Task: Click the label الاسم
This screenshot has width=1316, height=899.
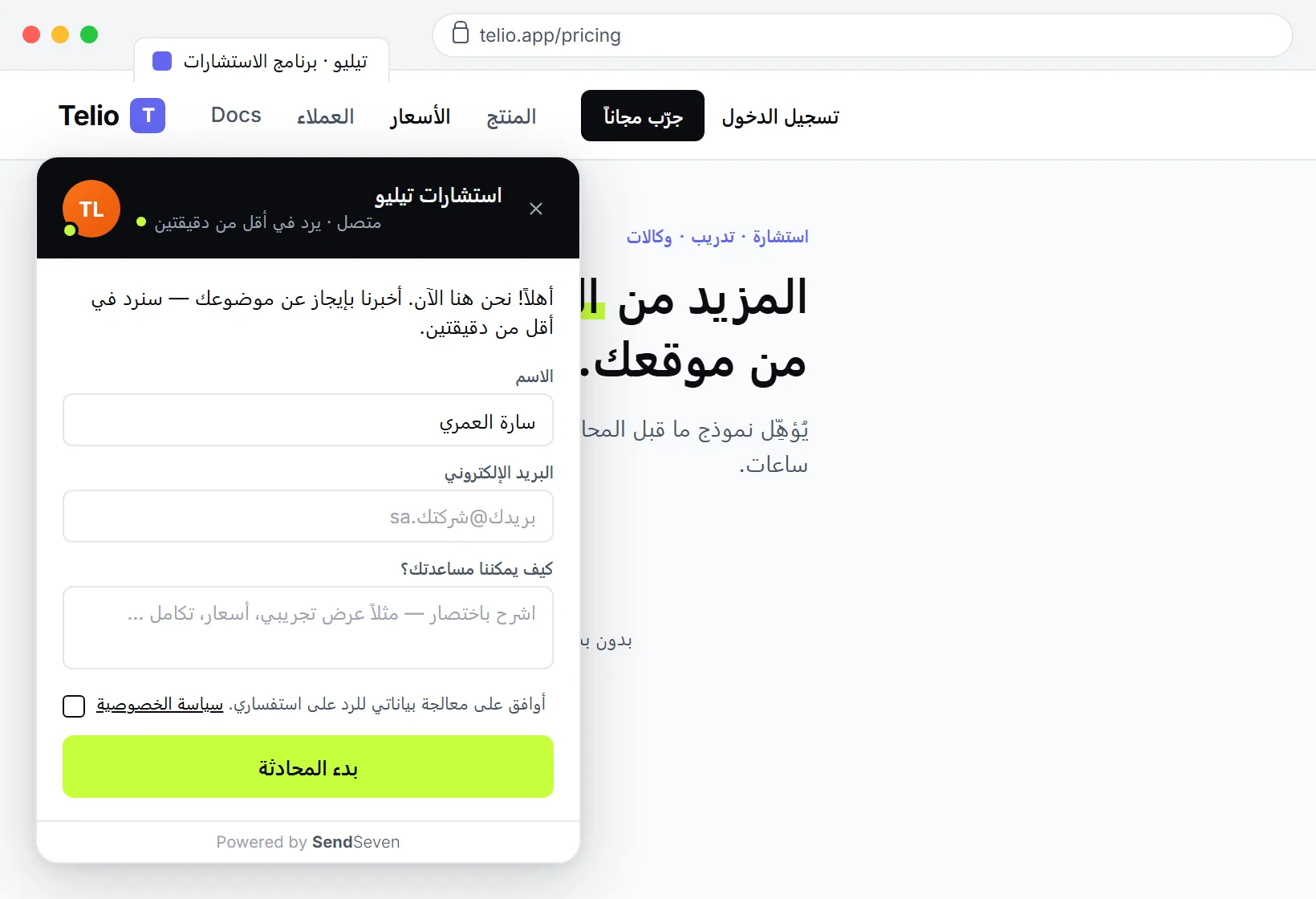Action: (534, 376)
